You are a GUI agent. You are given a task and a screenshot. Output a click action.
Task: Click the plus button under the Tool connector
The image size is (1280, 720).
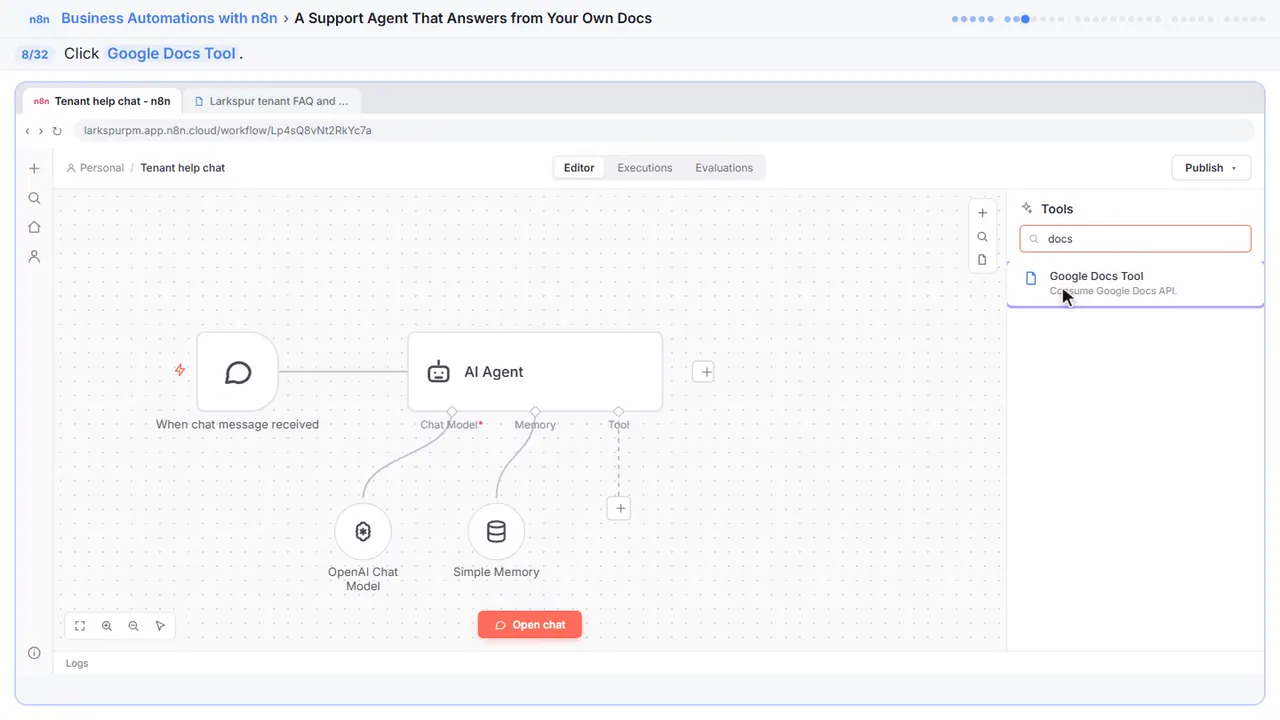620,508
